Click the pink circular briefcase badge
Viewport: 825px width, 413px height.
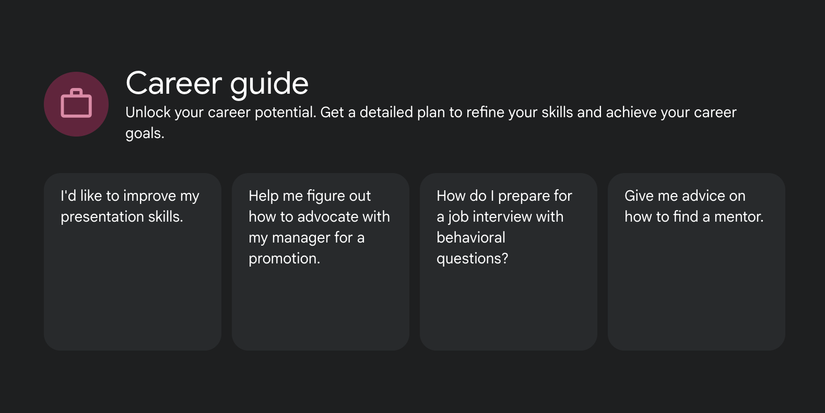[x=76, y=104]
